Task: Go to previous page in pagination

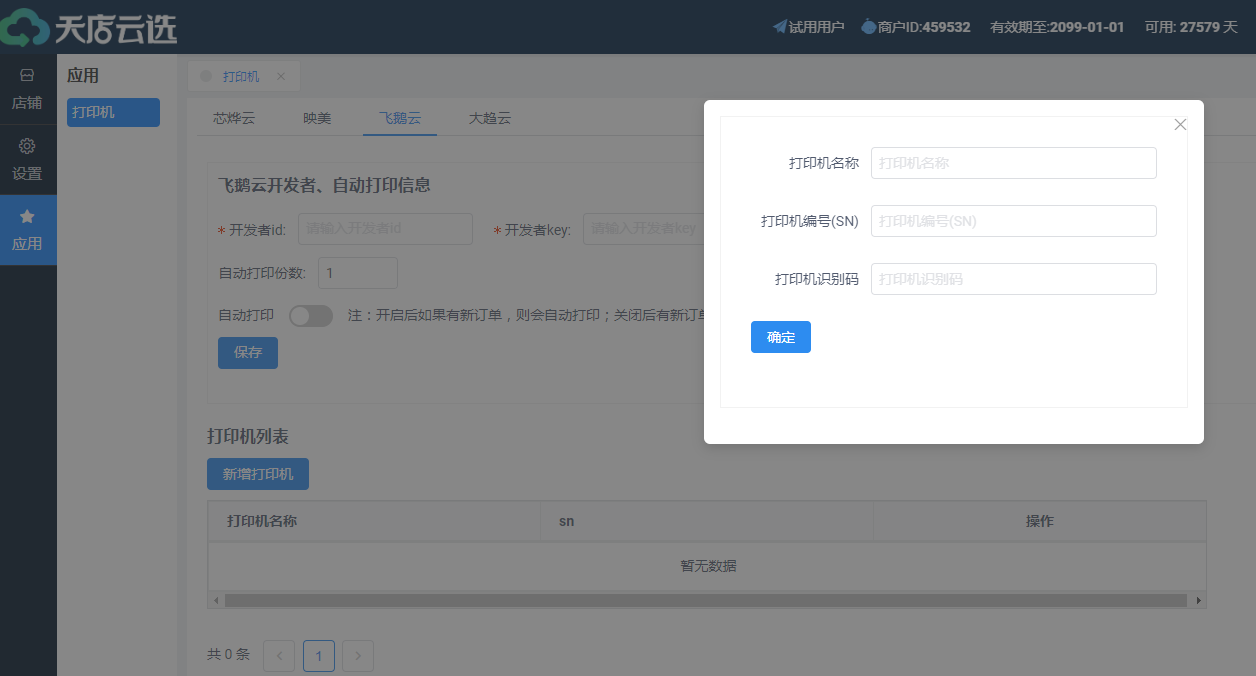Action: click(279, 656)
